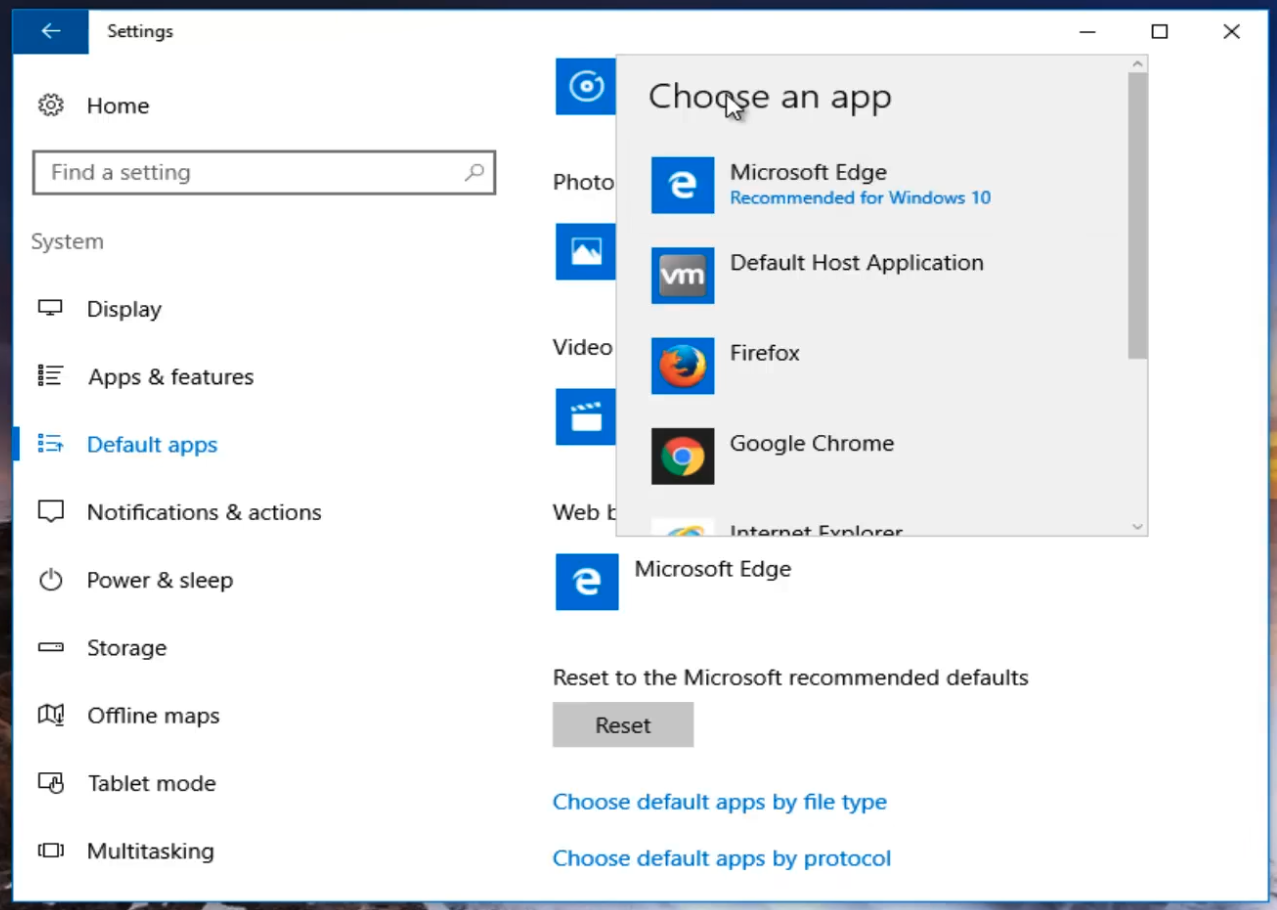Click the Power & sleep icon
The image size is (1277, 910).
pos(50,580)
